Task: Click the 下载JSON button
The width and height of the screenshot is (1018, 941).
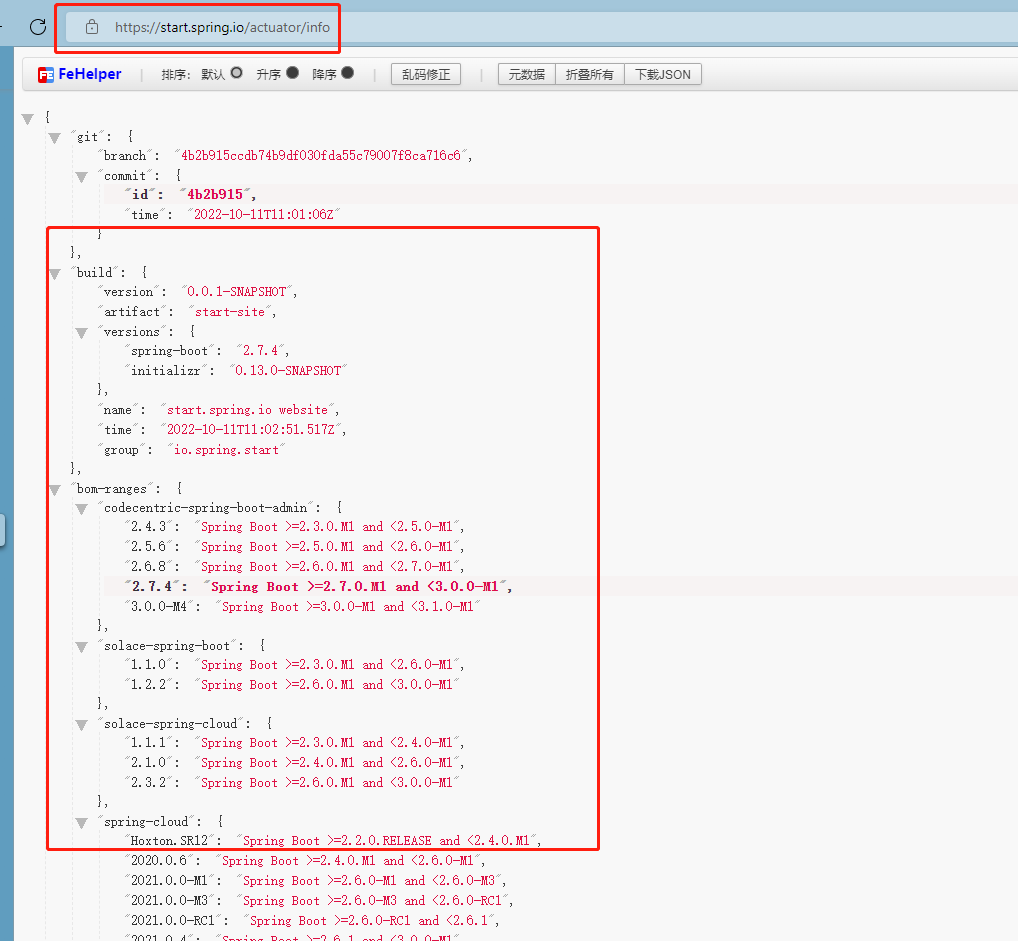Action: 663,75
